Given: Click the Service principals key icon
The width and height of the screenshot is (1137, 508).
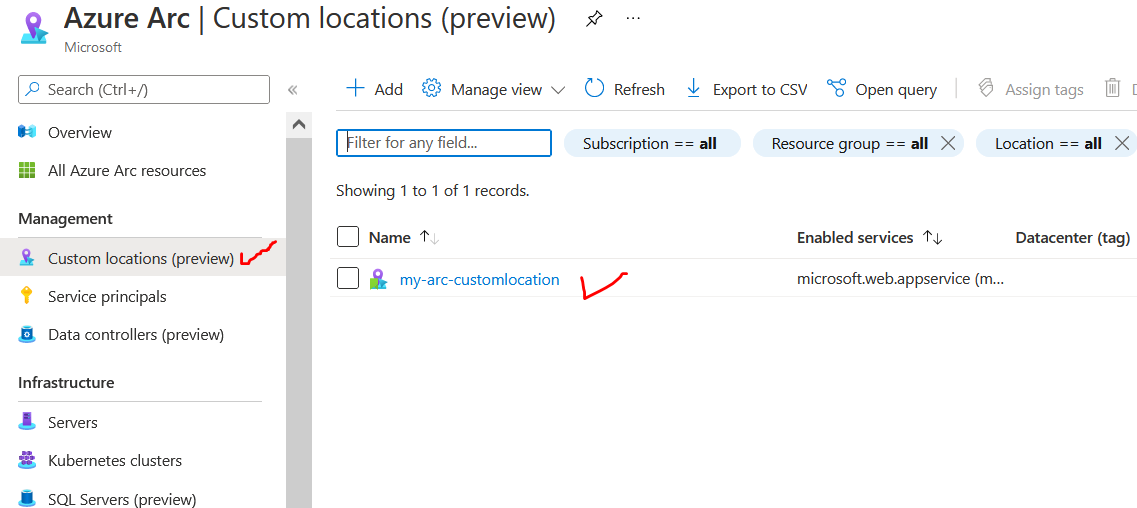Looking at the screenshot, I should (27, 296).
